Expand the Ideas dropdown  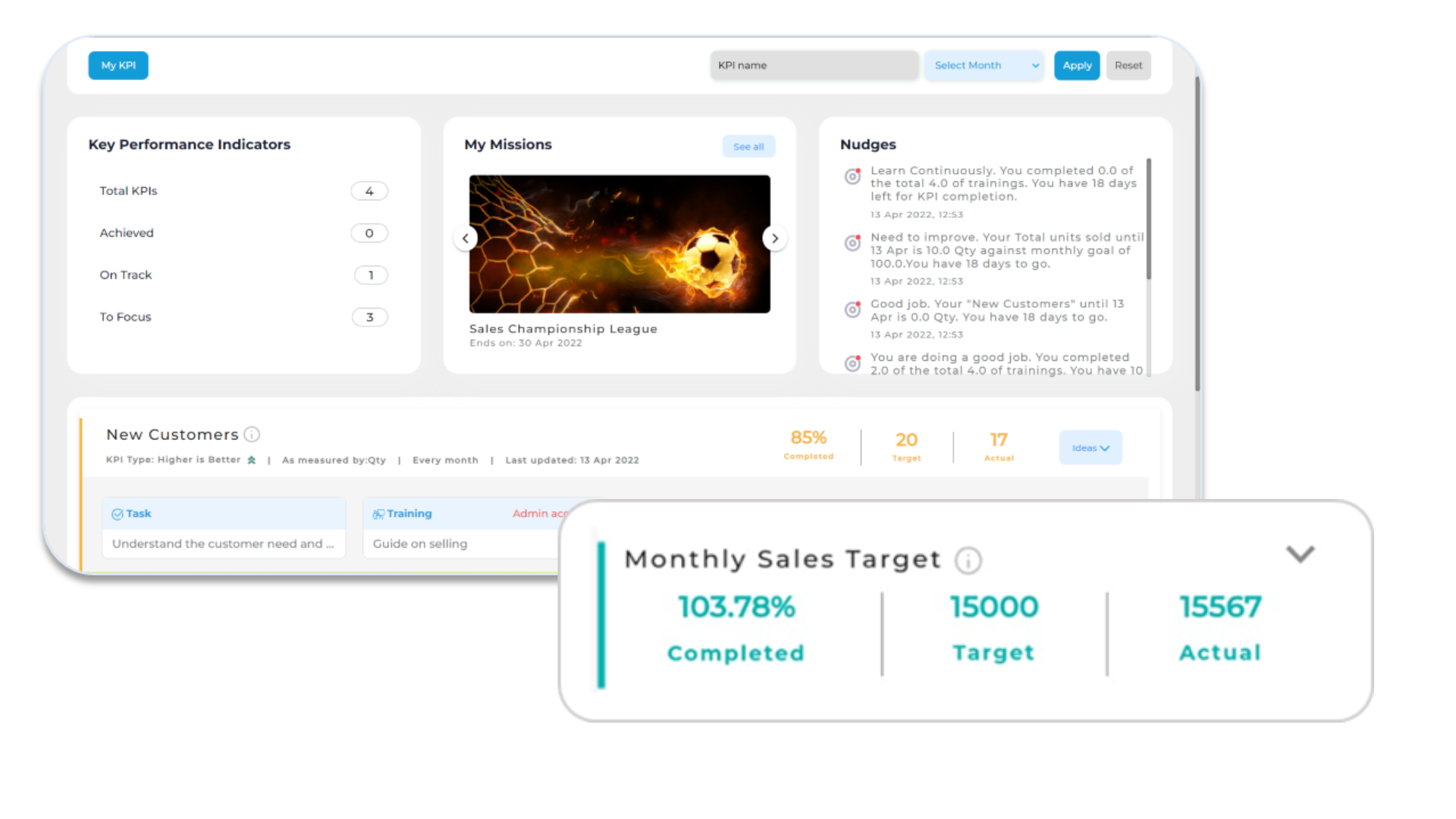(x=1090, y=447)
